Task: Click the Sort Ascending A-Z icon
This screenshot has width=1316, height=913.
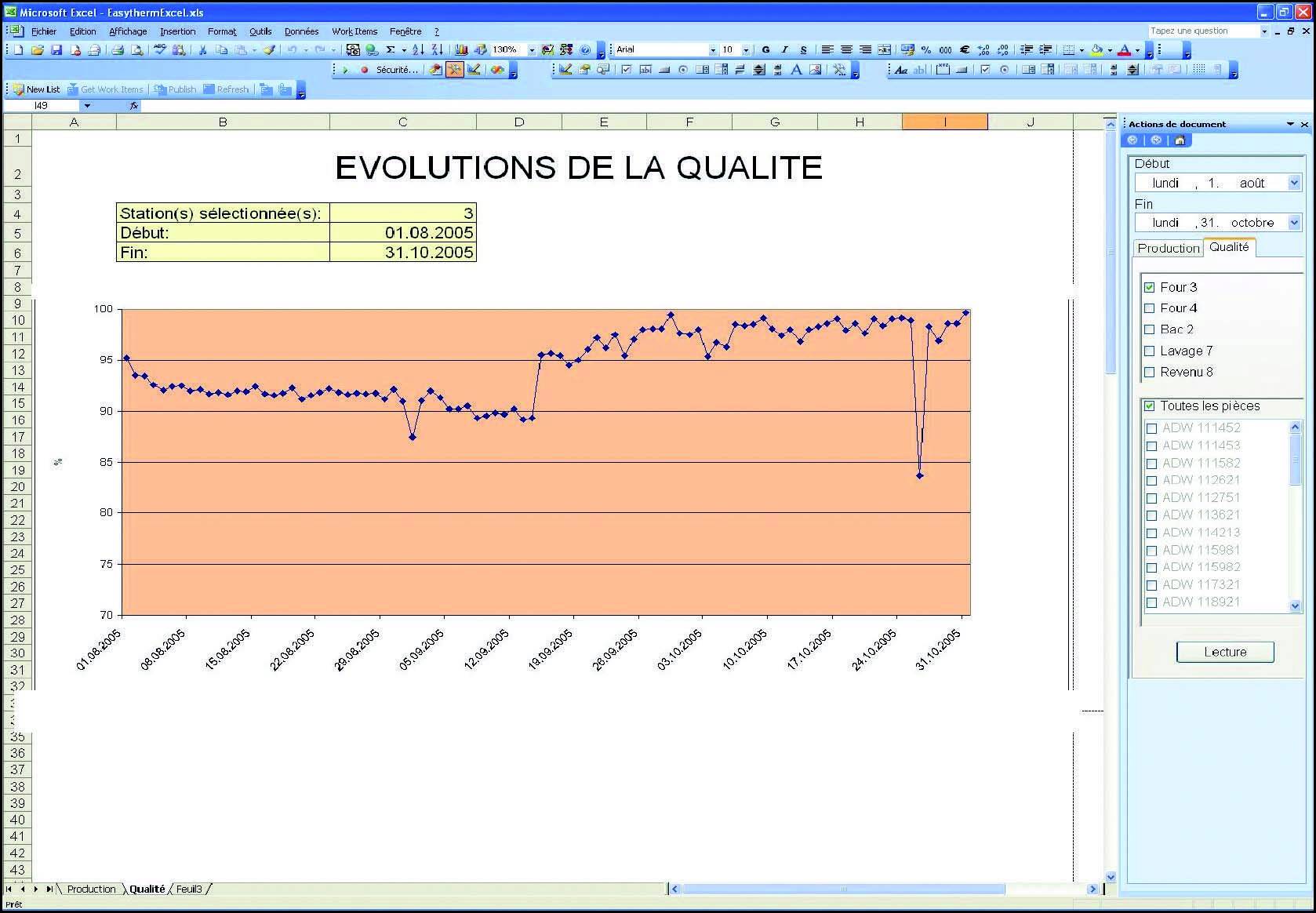Action: coord(418,49)
